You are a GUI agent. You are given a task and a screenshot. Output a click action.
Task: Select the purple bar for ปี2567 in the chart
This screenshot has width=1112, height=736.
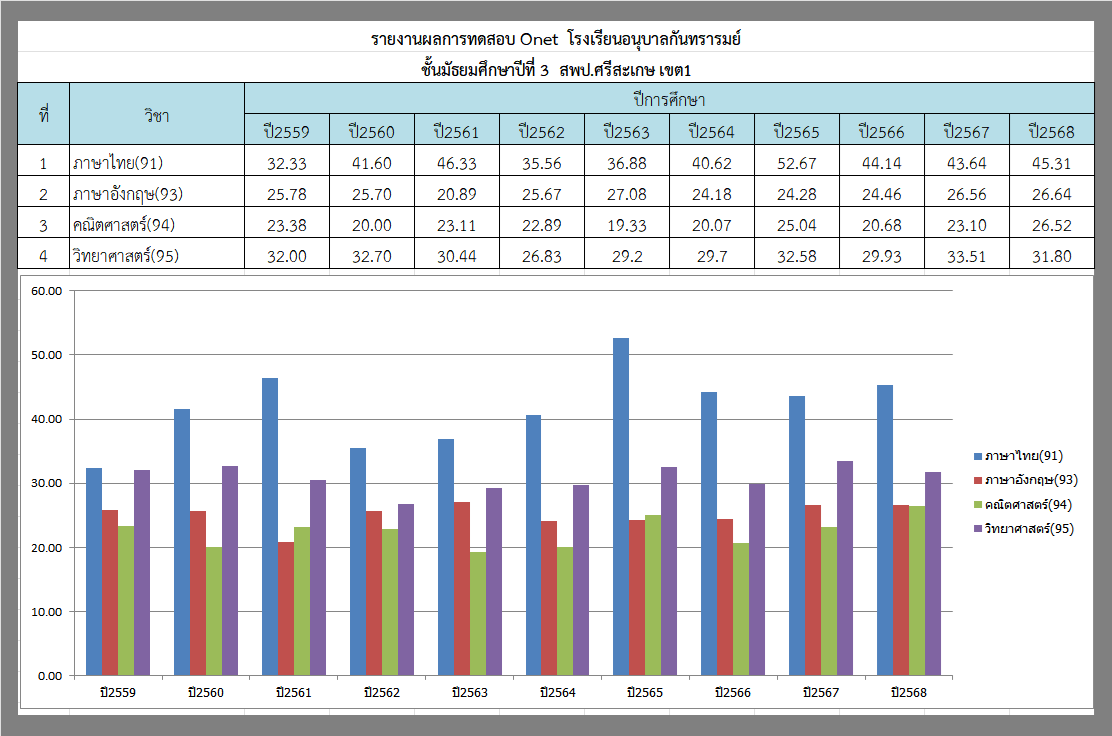845,568
